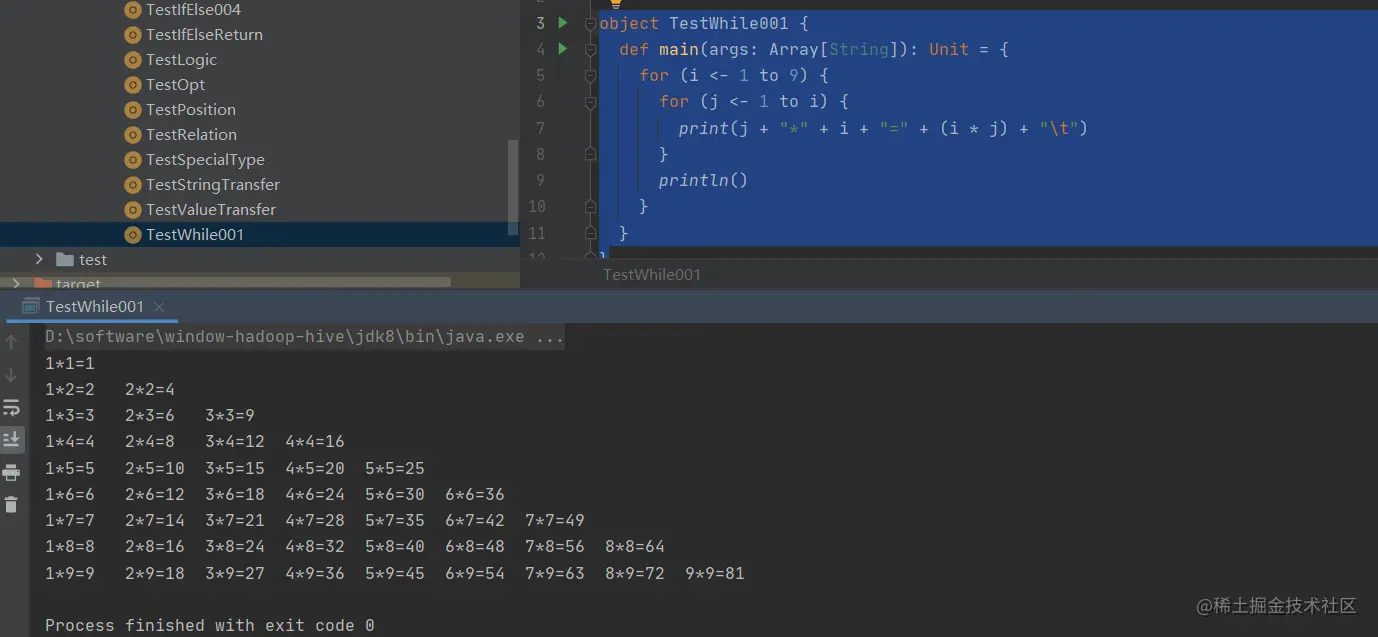Image resolution: width=1378 pixels, height=637 pixels.
Task: Click the project tree vertical scrollbar
Action: pos(513,188)
